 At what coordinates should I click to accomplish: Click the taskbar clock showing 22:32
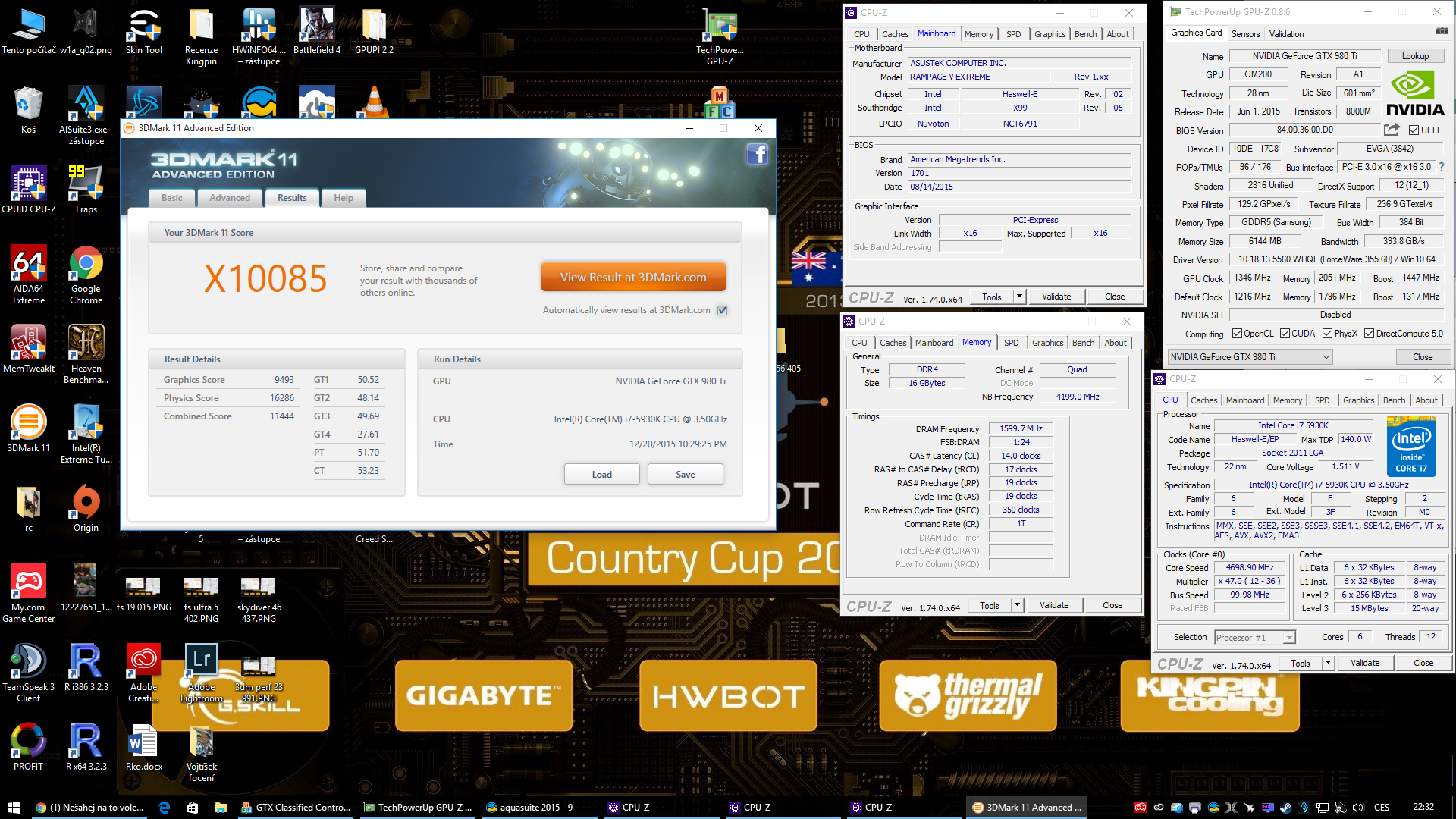coord(1423,807)
